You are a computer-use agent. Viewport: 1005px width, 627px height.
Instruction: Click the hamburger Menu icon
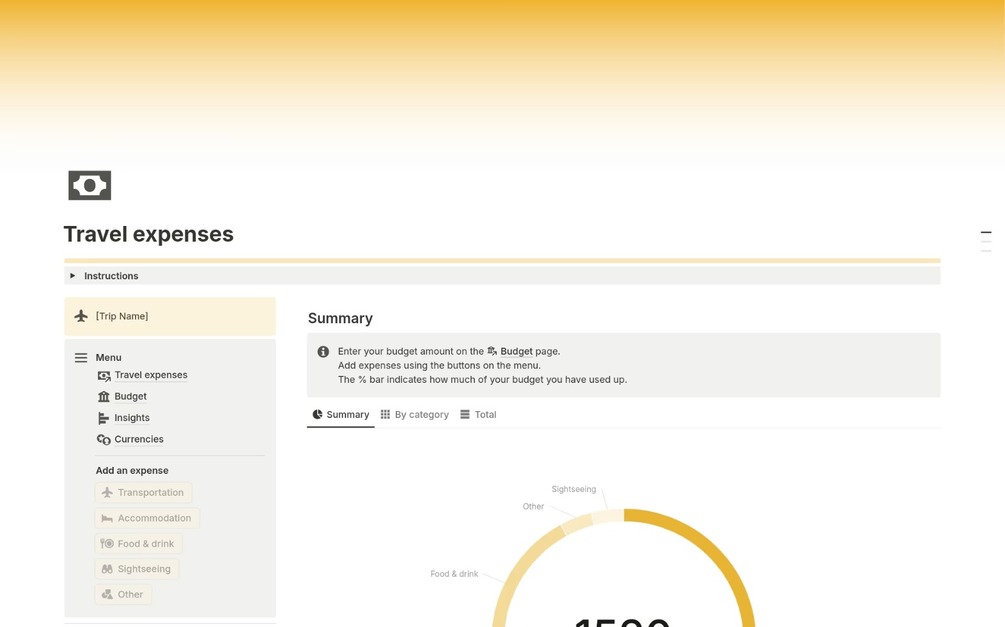(x=81, y=358)
